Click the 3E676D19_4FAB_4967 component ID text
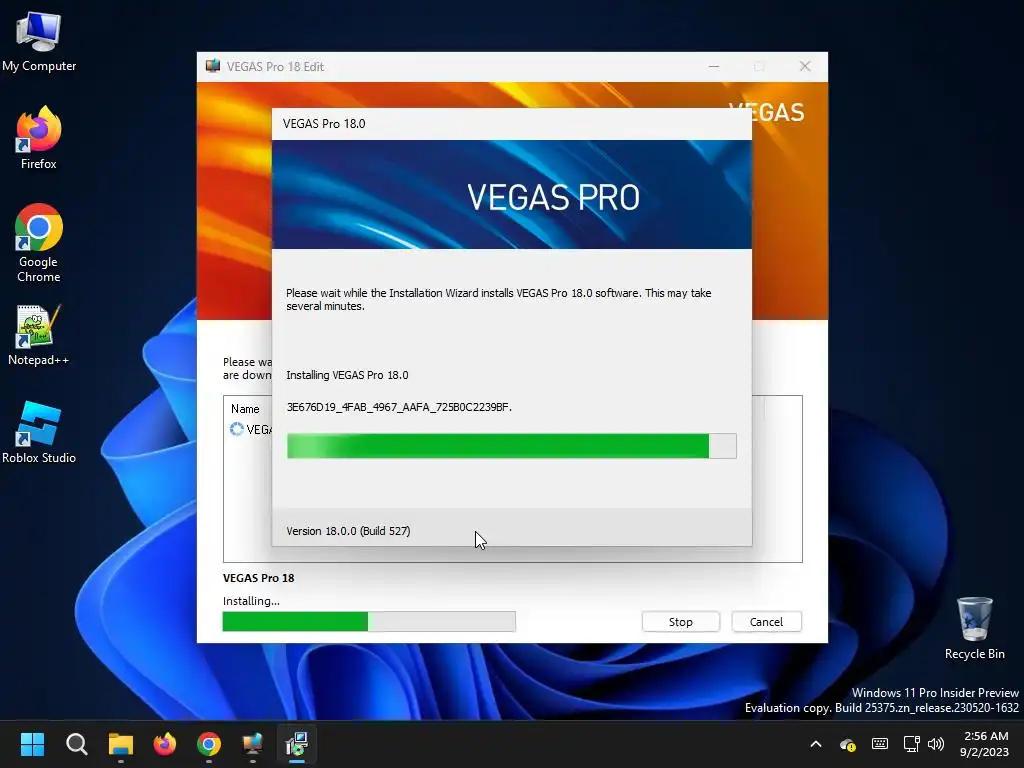Screen dimensions: 1024x768 399,407
